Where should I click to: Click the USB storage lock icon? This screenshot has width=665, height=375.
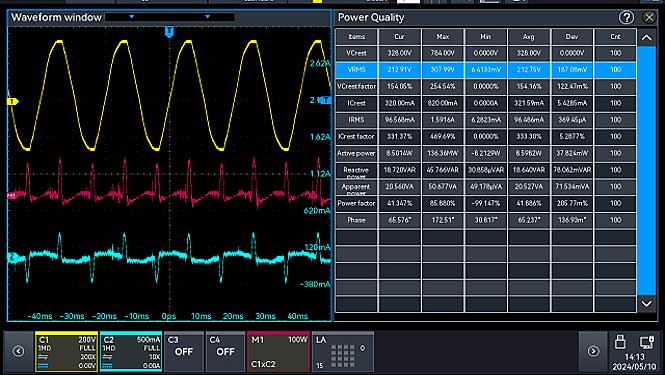[x=620, y=341]
